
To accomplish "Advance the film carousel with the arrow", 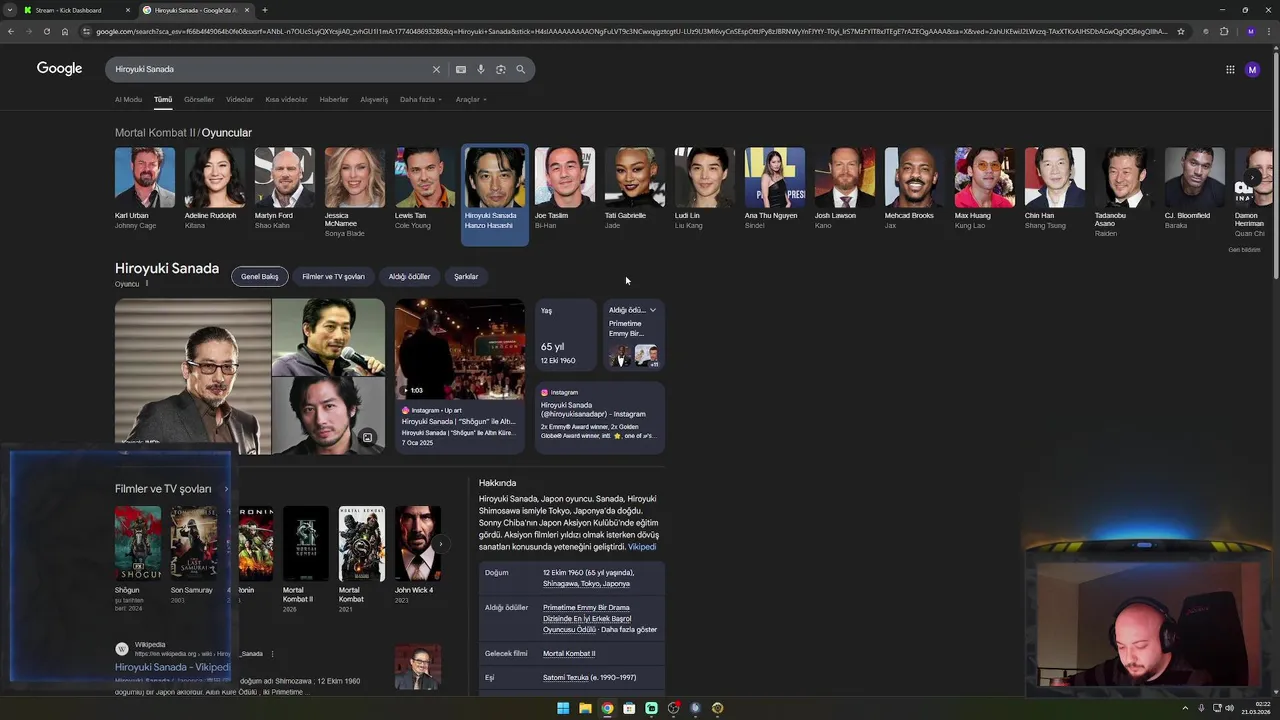I will (x=440, y=544).
